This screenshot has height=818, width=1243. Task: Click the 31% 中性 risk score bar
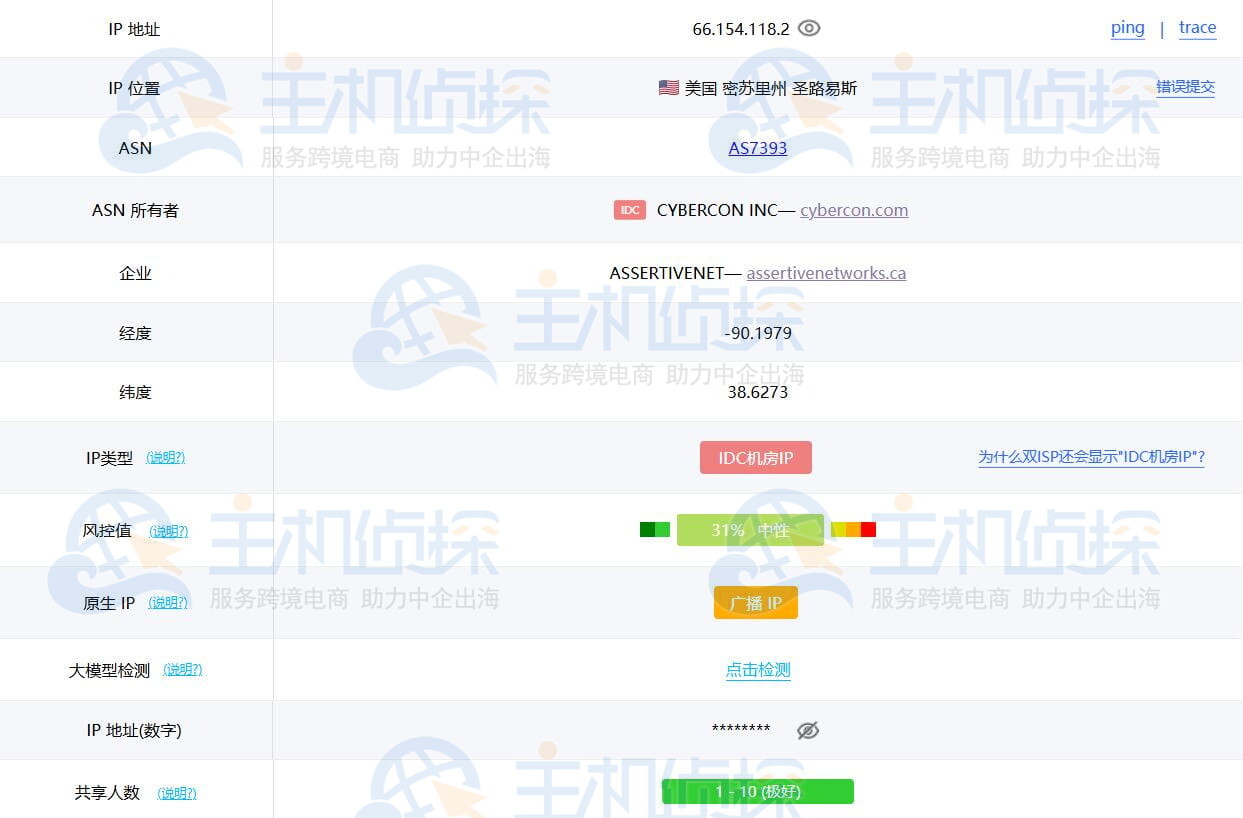click(750, 530)
